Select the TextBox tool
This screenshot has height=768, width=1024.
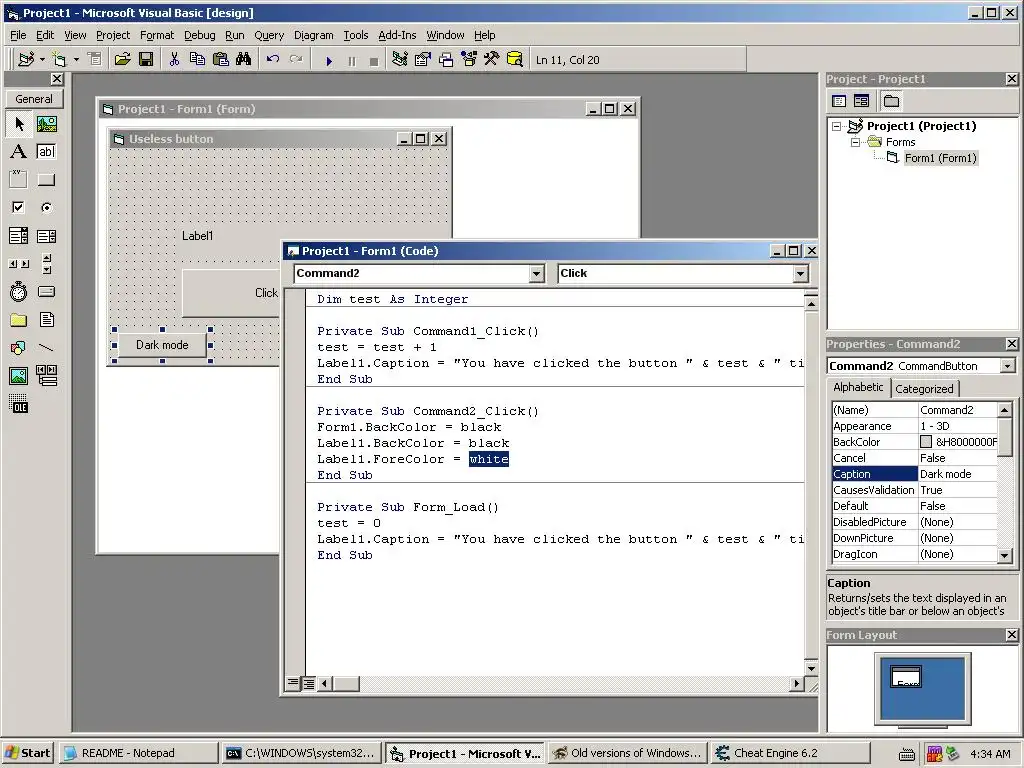(46, 152)
